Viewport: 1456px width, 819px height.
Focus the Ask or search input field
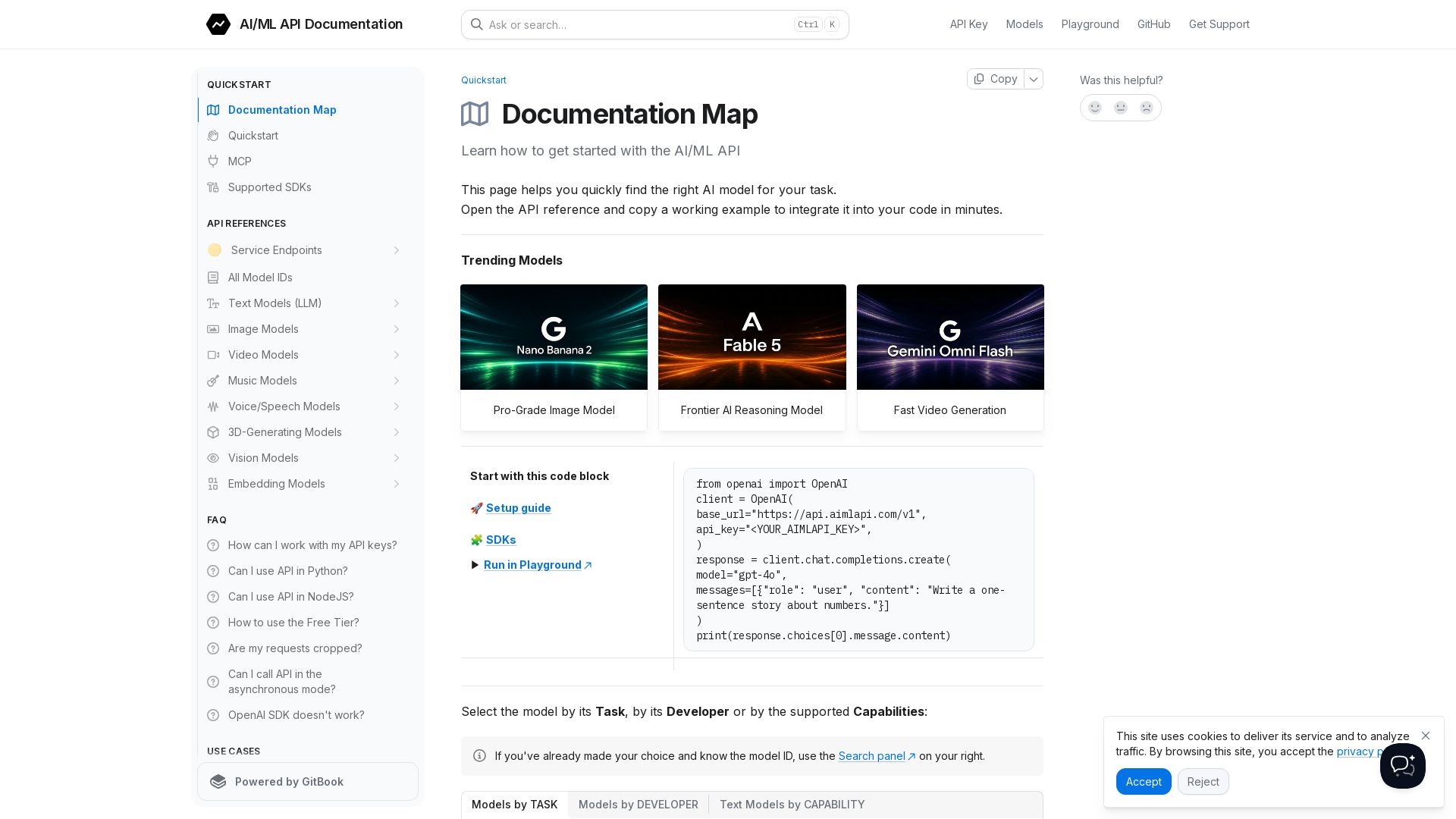655,25
